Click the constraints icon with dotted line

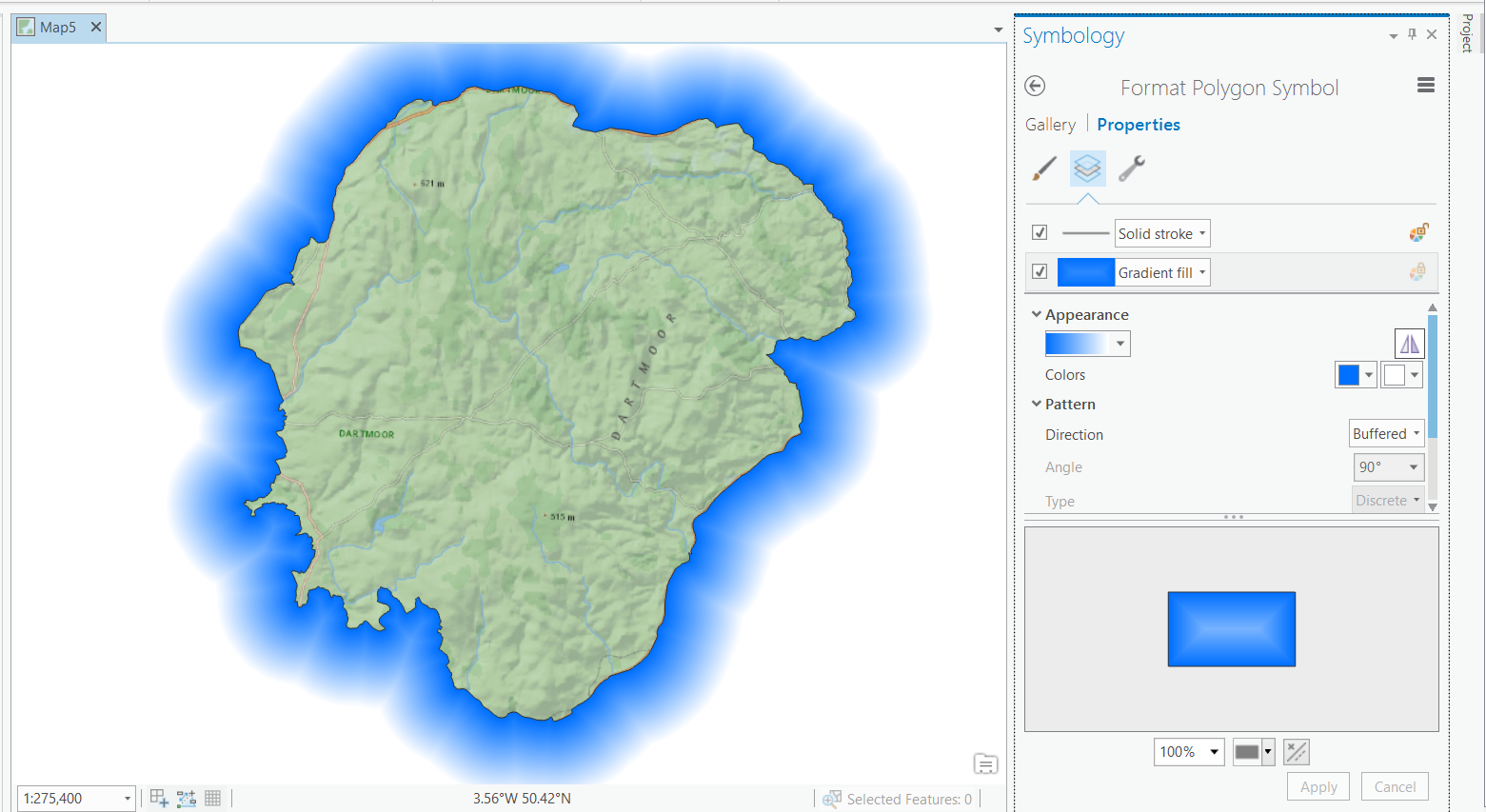pos(187,799)
